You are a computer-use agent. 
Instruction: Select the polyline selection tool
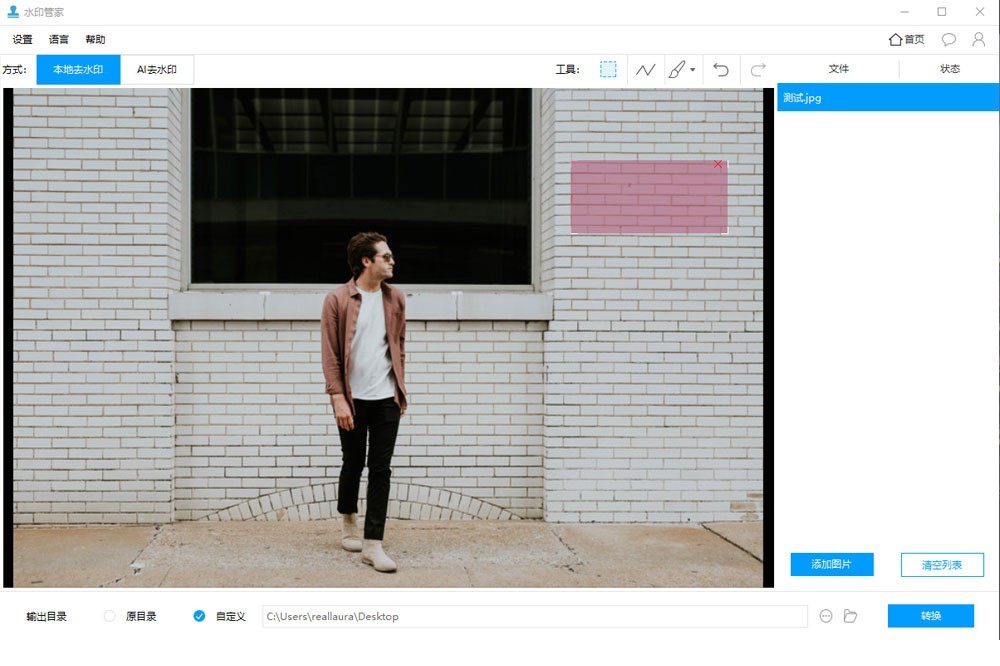pyautogui.click(x=645, y=70)
